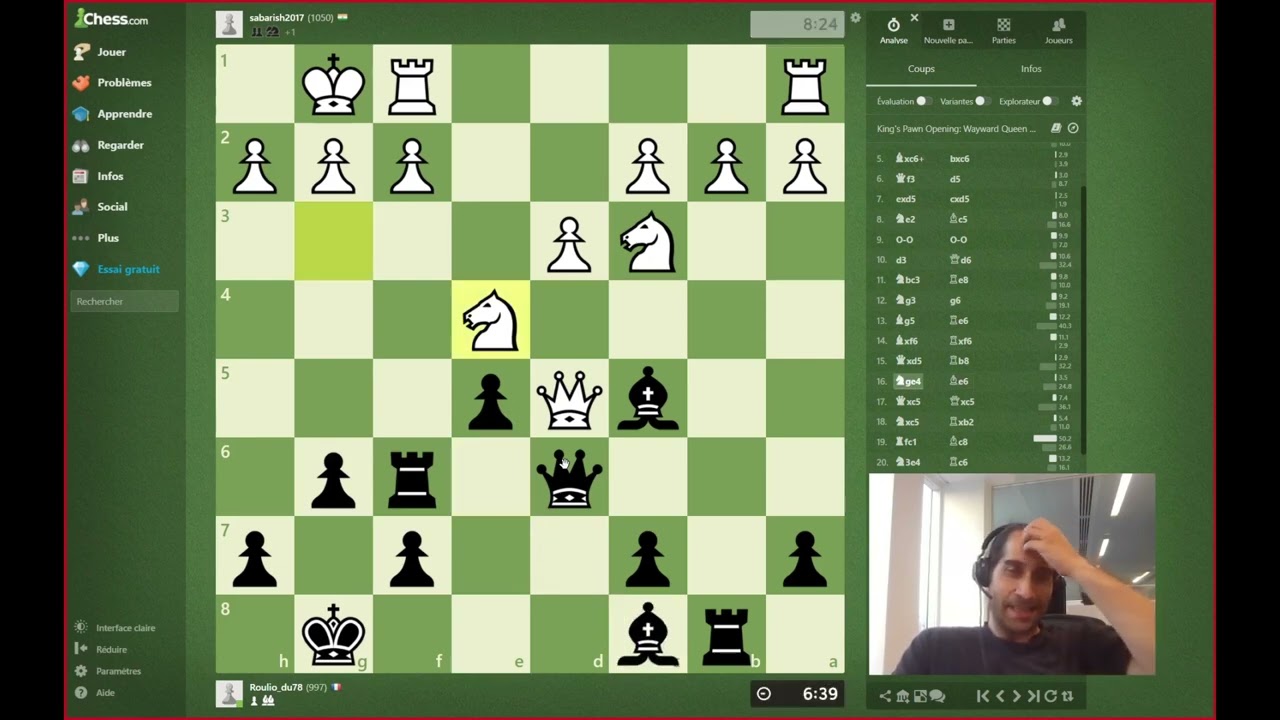Viewport: 1280px width, 720px height.
Task: Click the library bank icon
Action: (x=903, y=696)
